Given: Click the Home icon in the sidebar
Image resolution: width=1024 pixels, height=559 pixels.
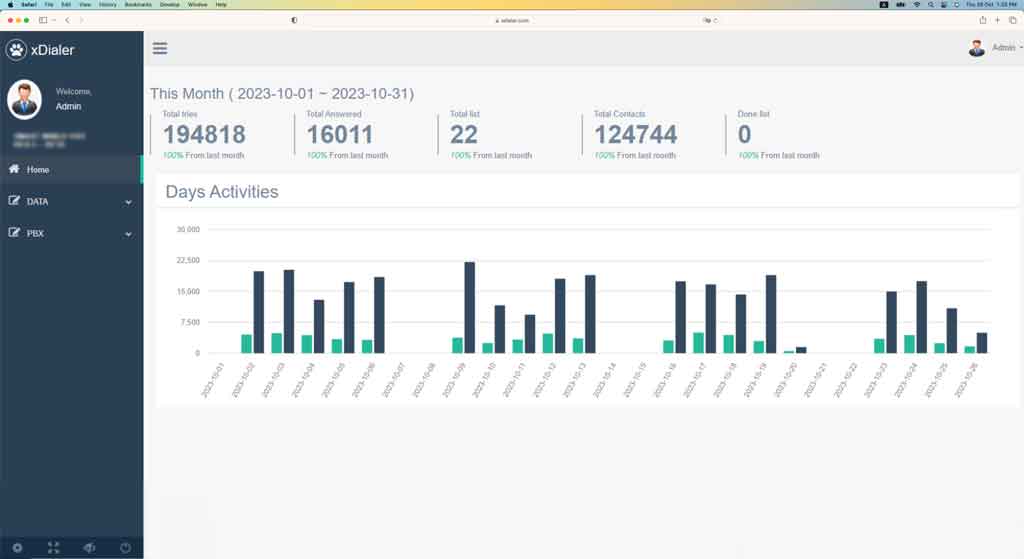Looking at the screenshot, I should point(14,169).
